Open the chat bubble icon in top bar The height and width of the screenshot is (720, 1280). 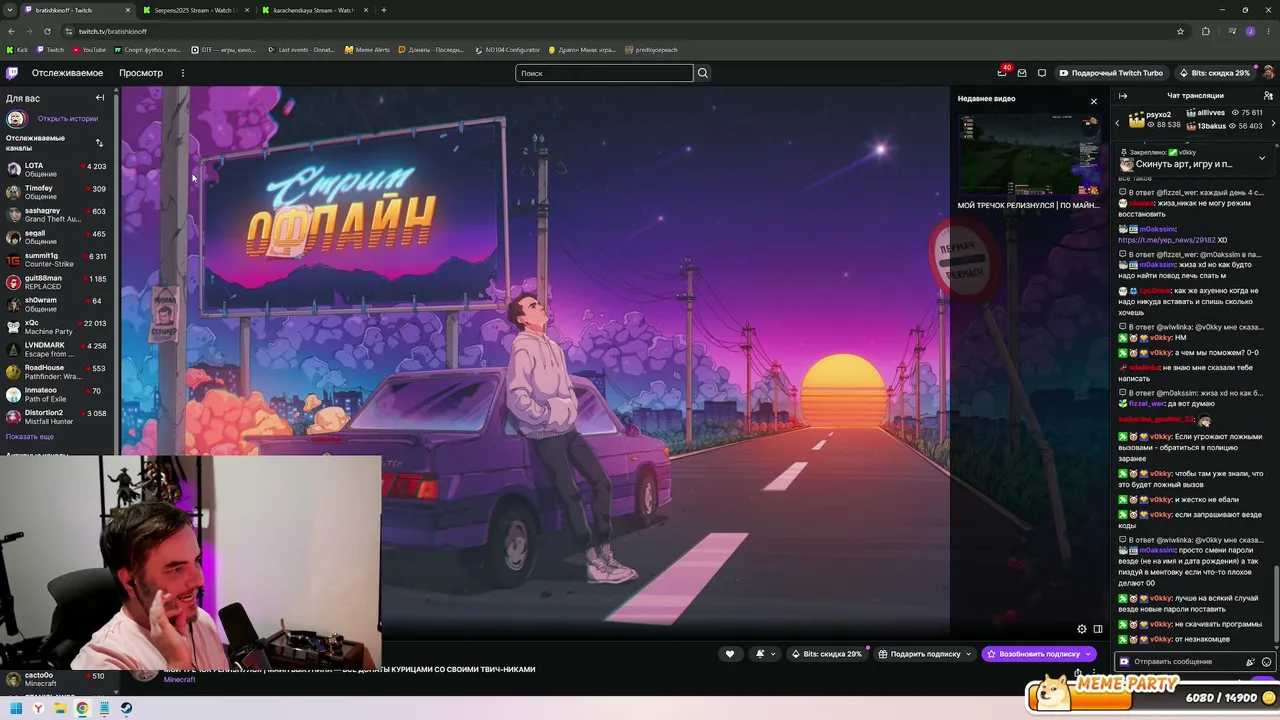pyautogui.click(x=1041, y=73)
